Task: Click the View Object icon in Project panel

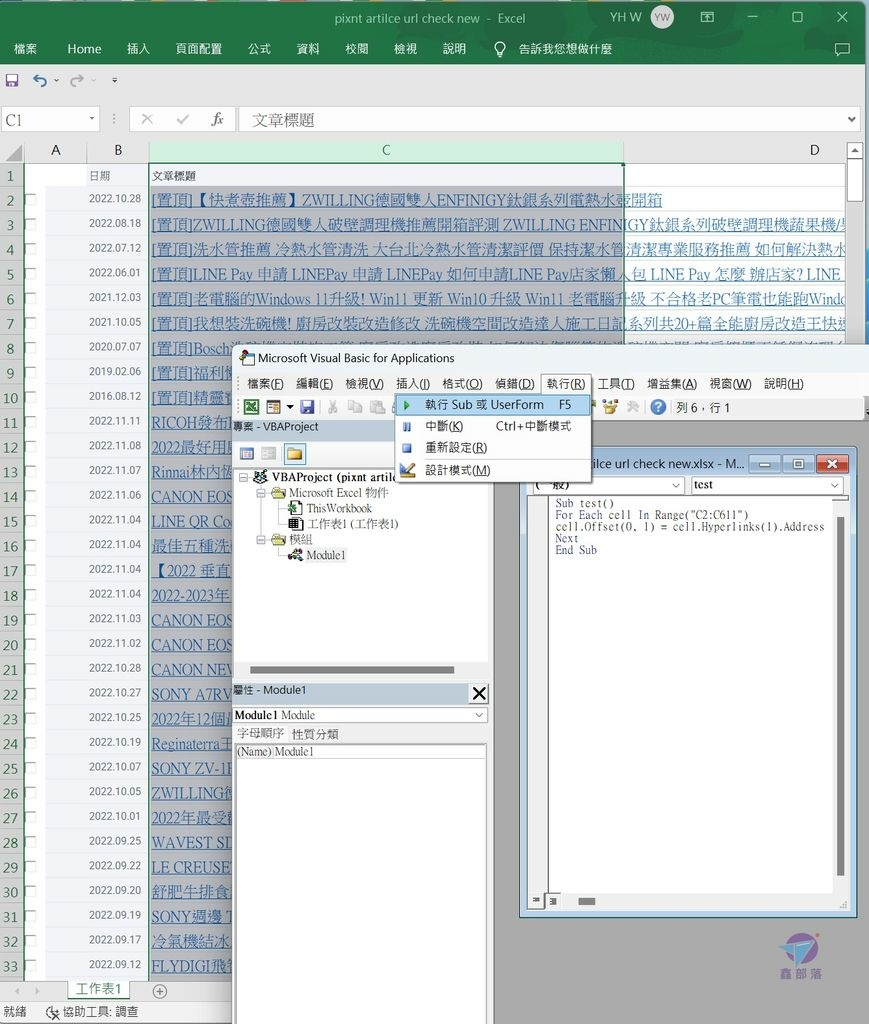Action: [x=268, y=453]
